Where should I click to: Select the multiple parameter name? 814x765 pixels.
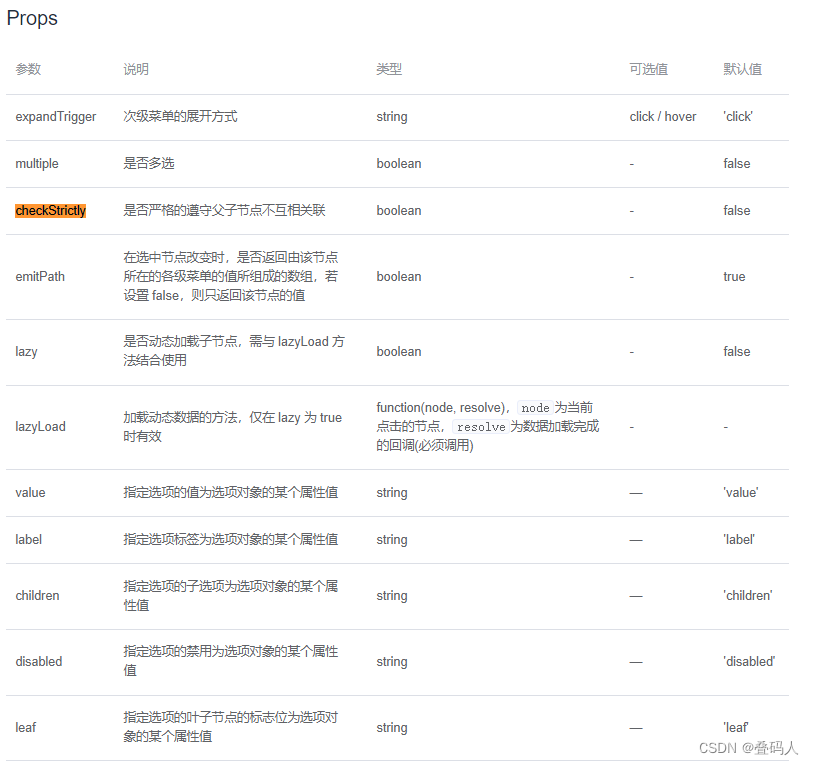(37, 163)
